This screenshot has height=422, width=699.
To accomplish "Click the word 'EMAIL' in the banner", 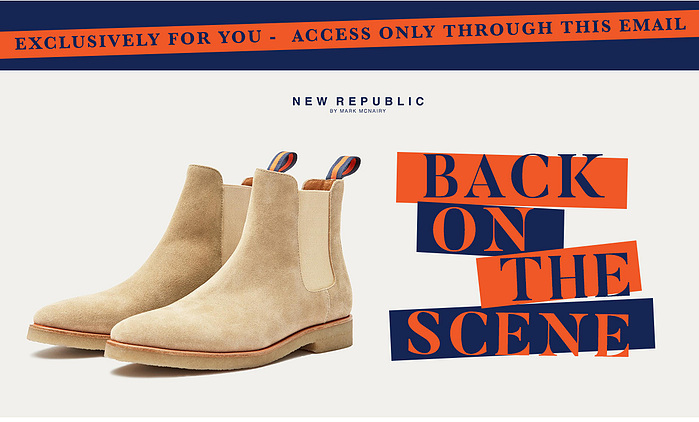I will 653,25.
